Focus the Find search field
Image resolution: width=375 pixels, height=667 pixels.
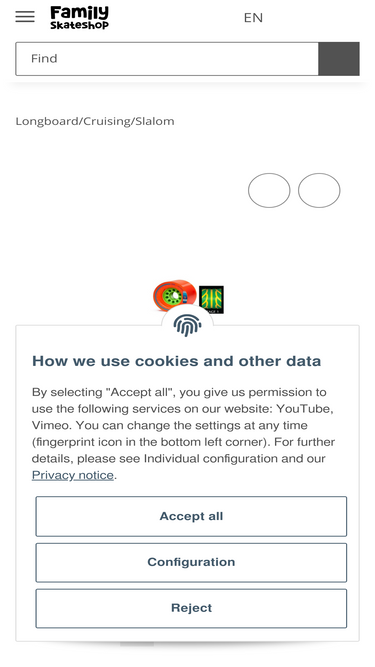point(167,59)
